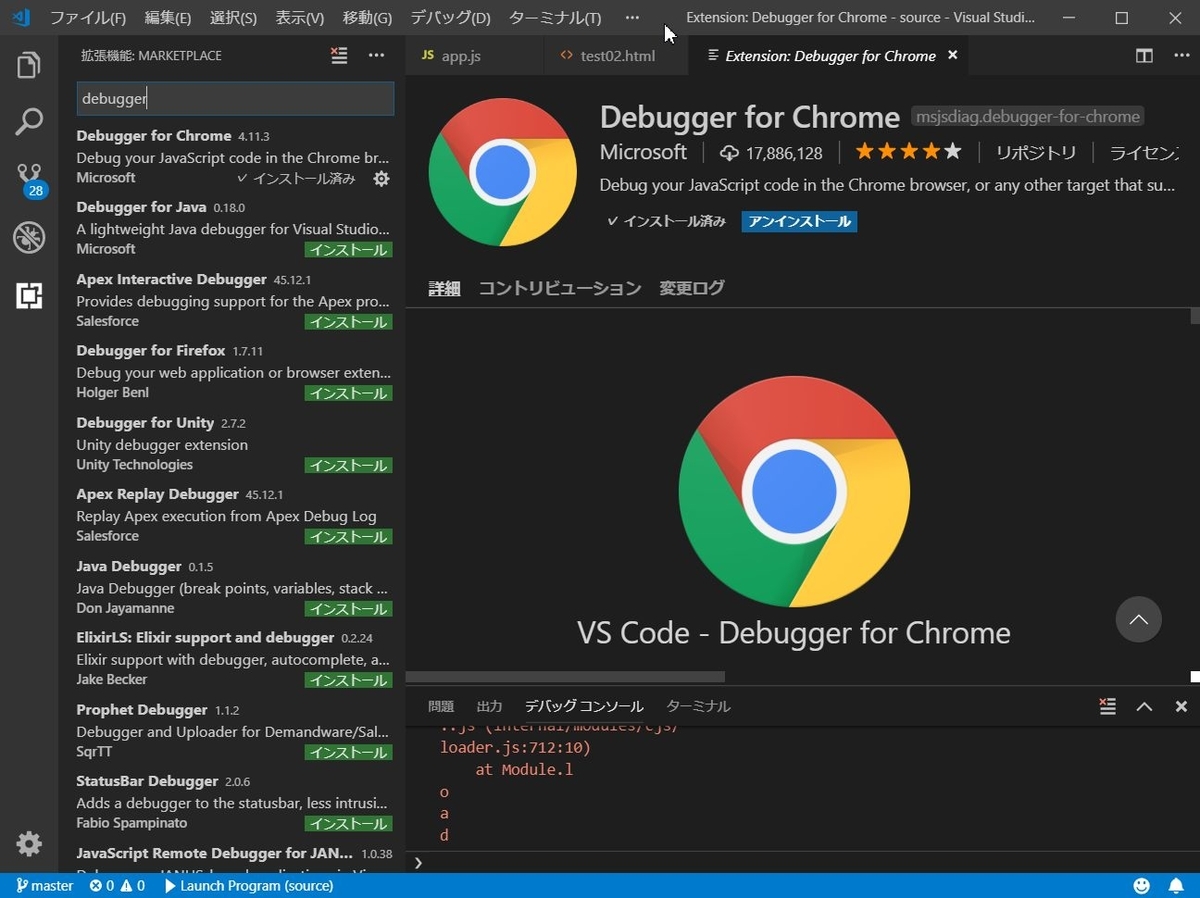This screenshot has width=1200, height=898.
Task: Open Source Control view with 28 badge
Action: (x=30, y=181)
